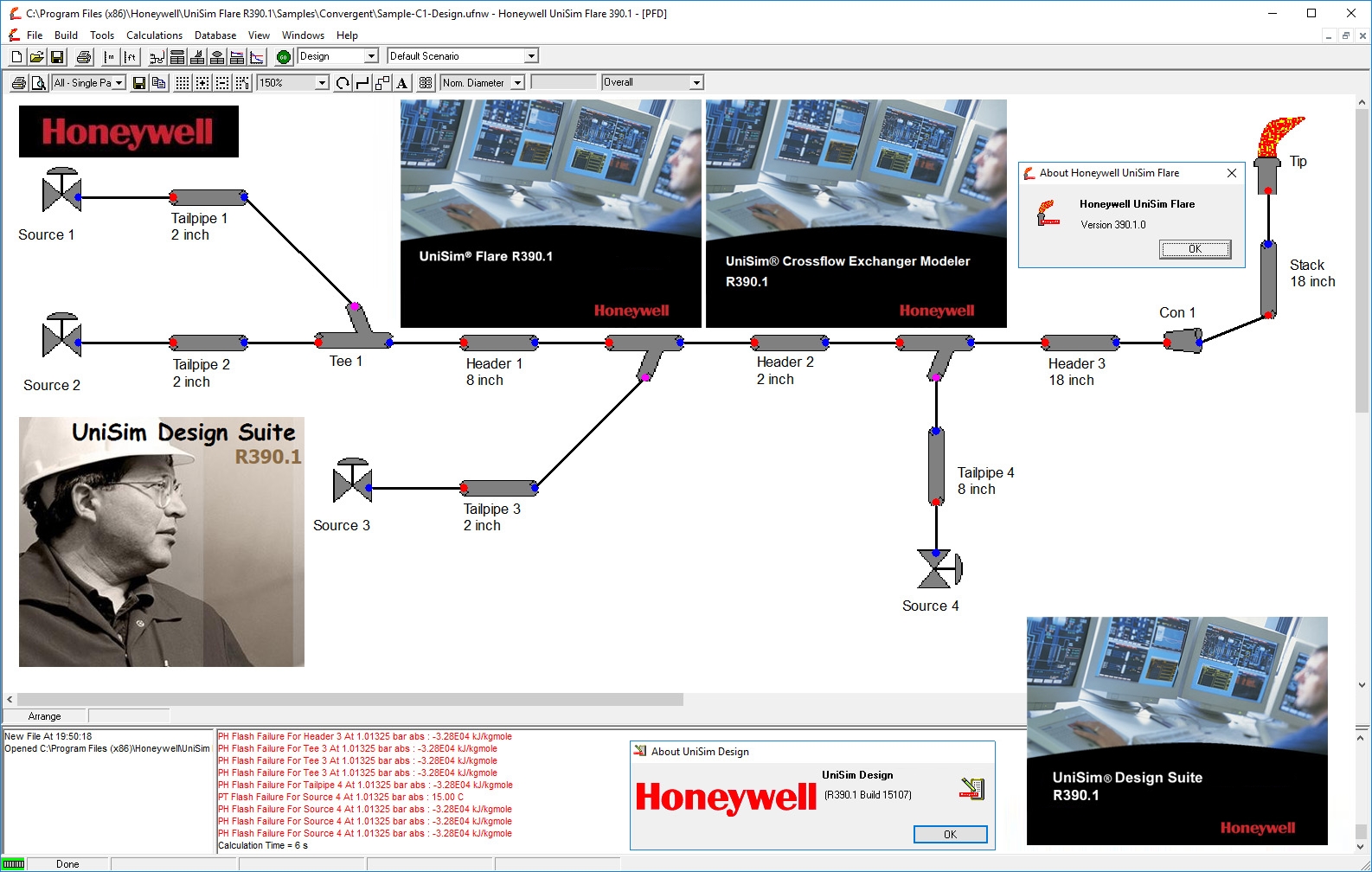Open a file using the folder icon
This screenshot has height=872, width=1372.
(37, 57)
